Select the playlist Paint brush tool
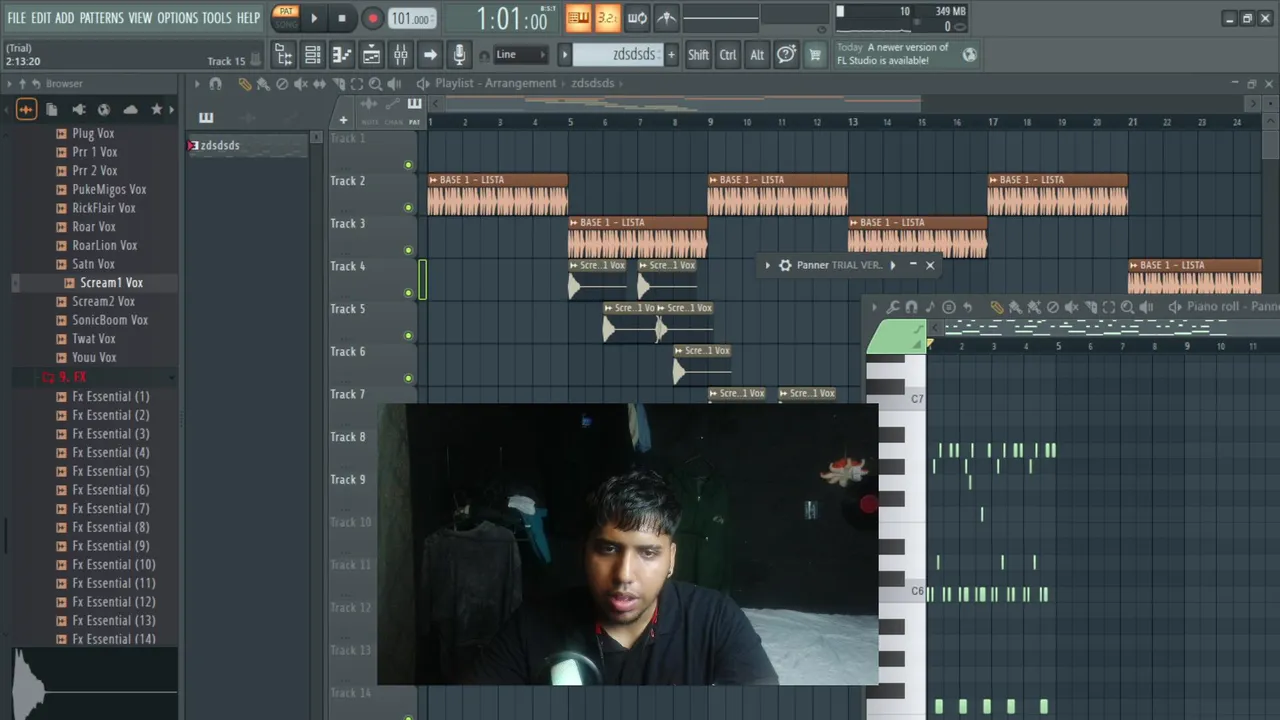The width and height of the screenshot is (1280, 720). 263,84
